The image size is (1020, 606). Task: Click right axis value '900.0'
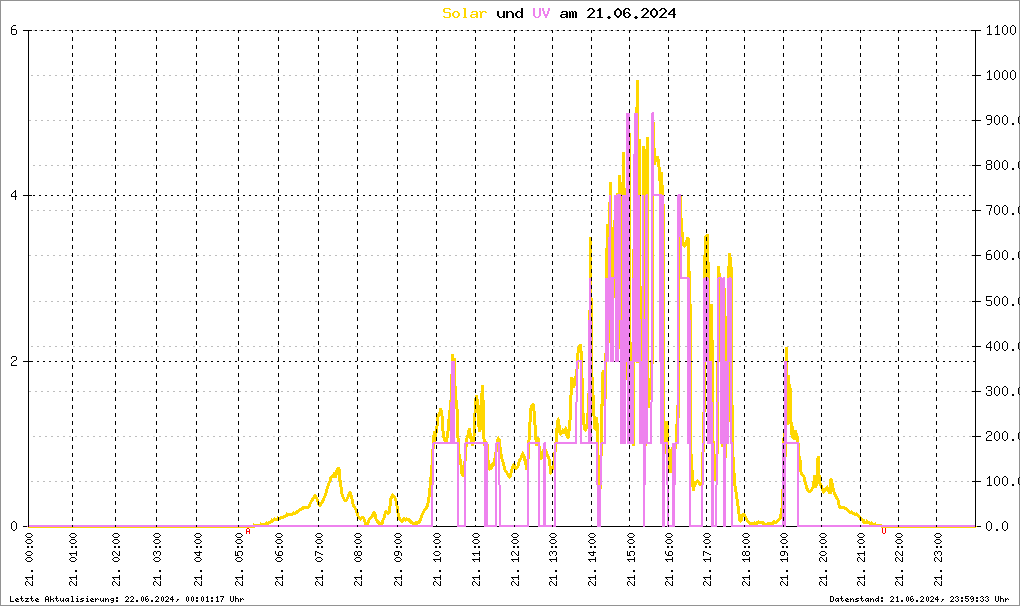(1002, 120)
